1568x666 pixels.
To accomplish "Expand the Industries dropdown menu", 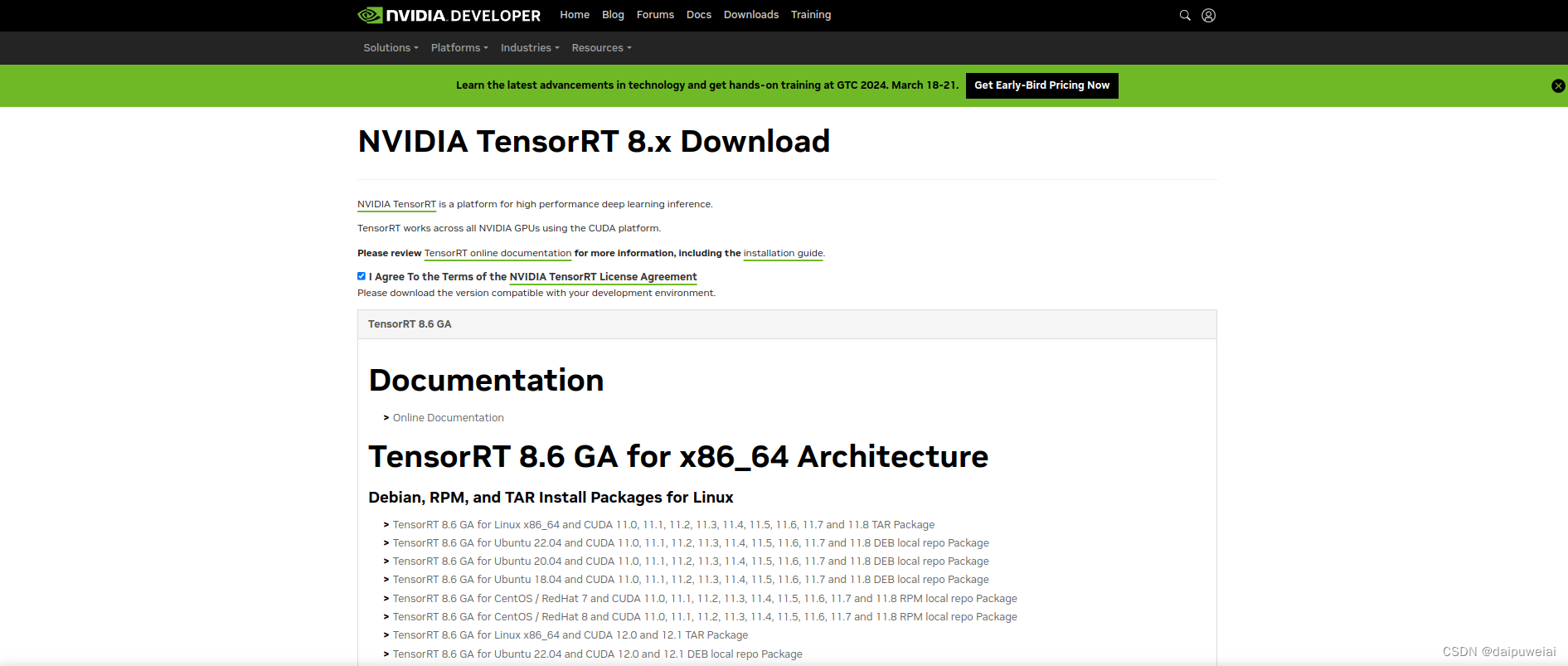I will 530,48.
